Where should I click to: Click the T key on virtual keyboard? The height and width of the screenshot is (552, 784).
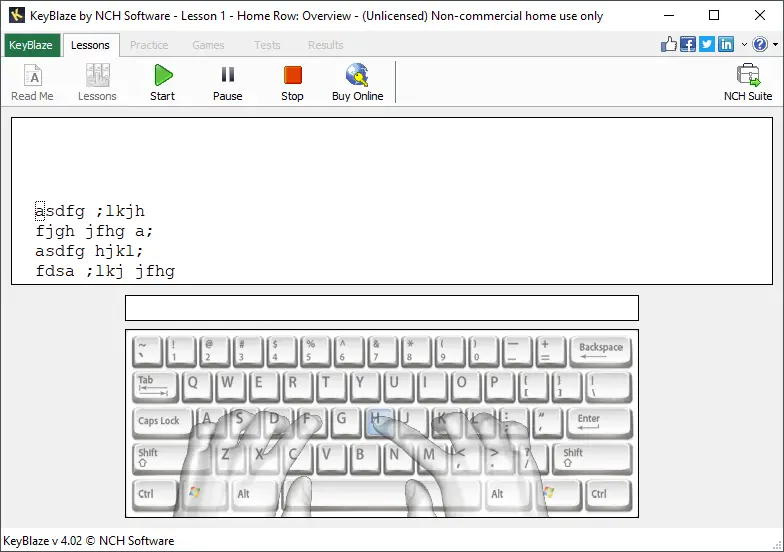pos(330,386)
